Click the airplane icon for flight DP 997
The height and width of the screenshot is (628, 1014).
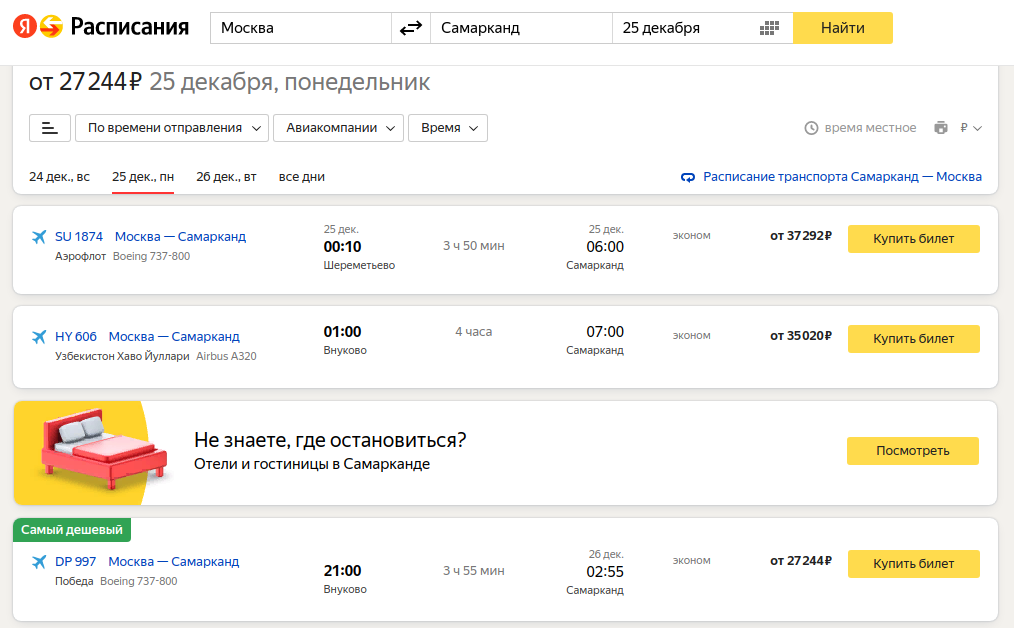click(39, 562)
